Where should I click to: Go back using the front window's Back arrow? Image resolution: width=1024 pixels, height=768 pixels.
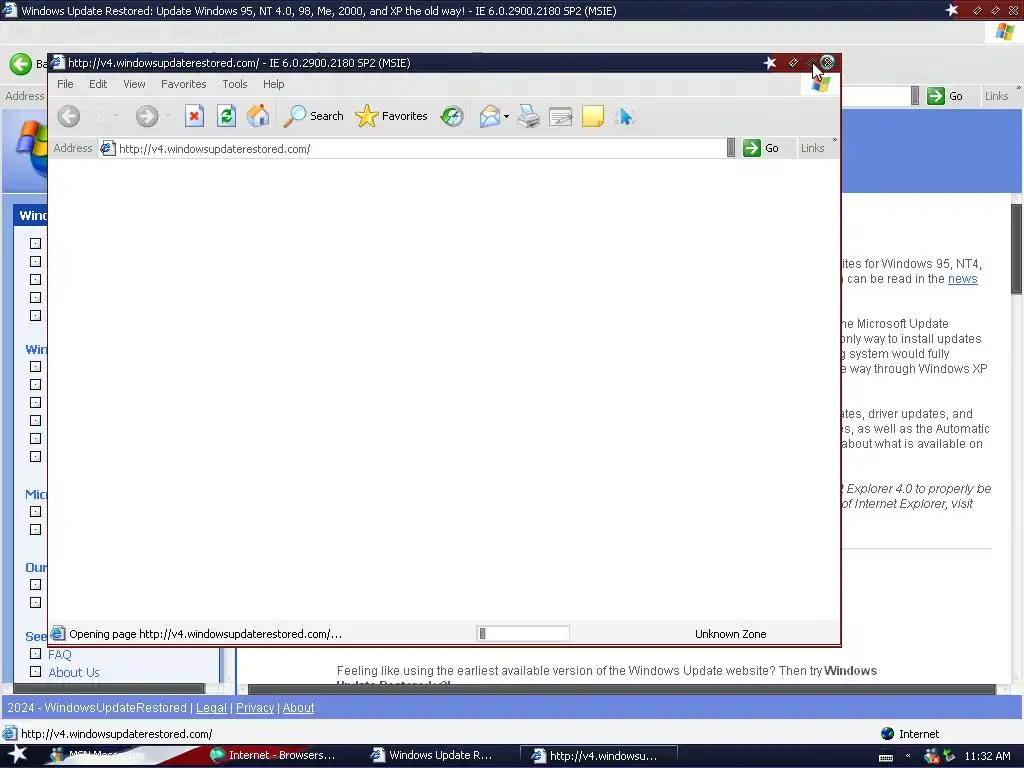69,116
